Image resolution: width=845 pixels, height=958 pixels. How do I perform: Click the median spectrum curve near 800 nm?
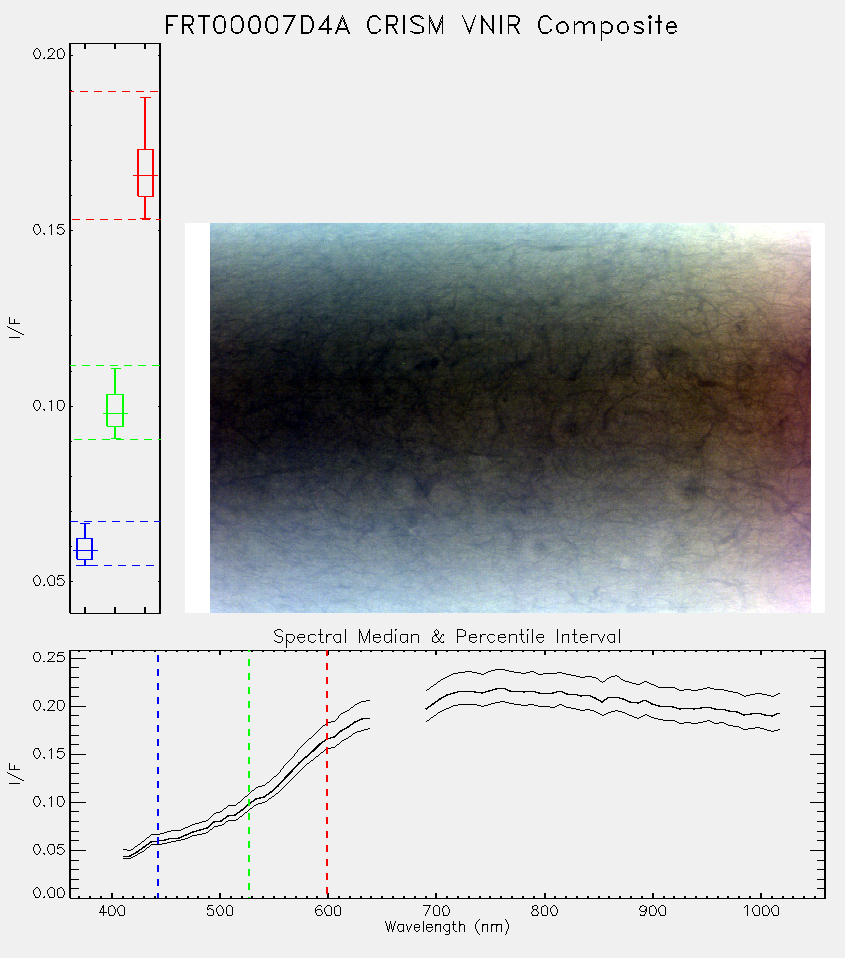544,693
